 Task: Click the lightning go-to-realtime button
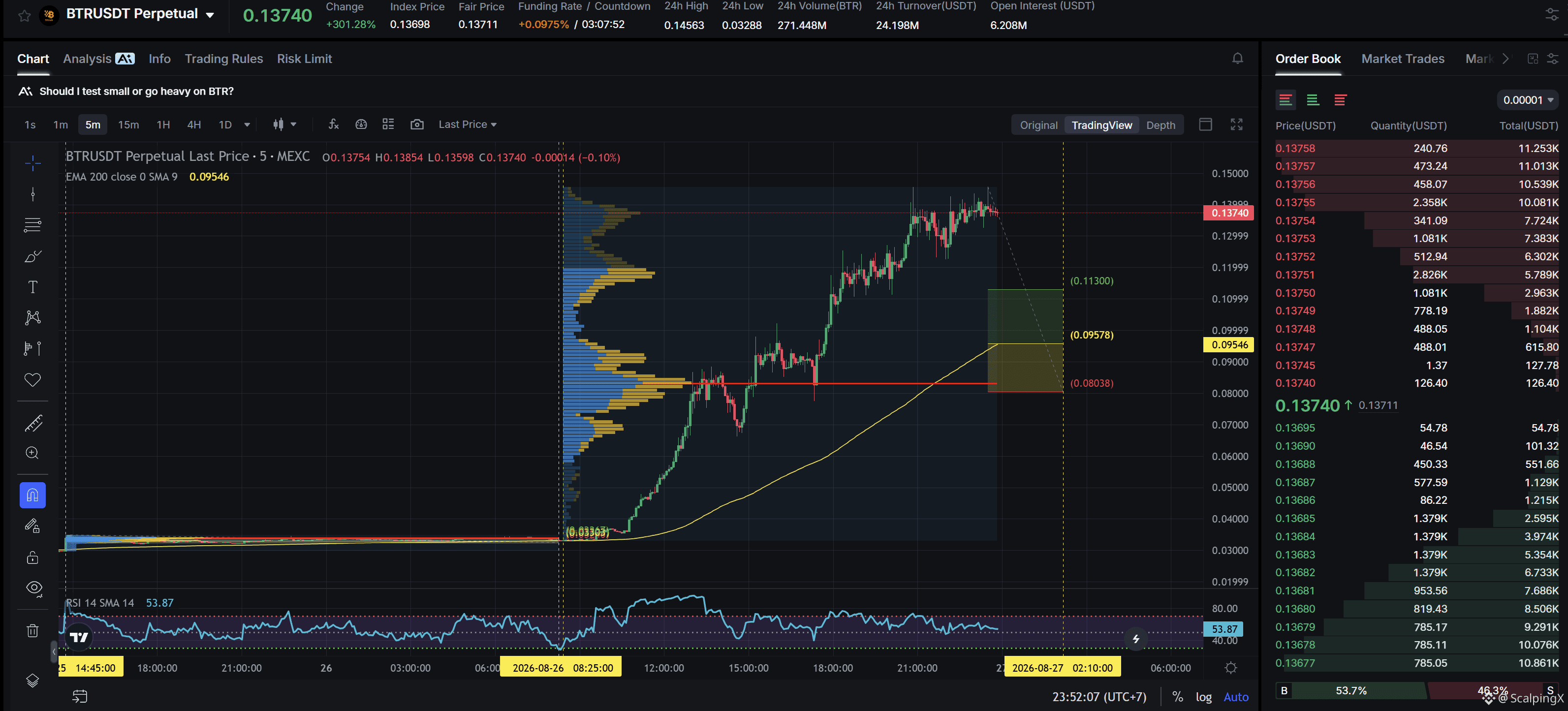point(1136,639)
